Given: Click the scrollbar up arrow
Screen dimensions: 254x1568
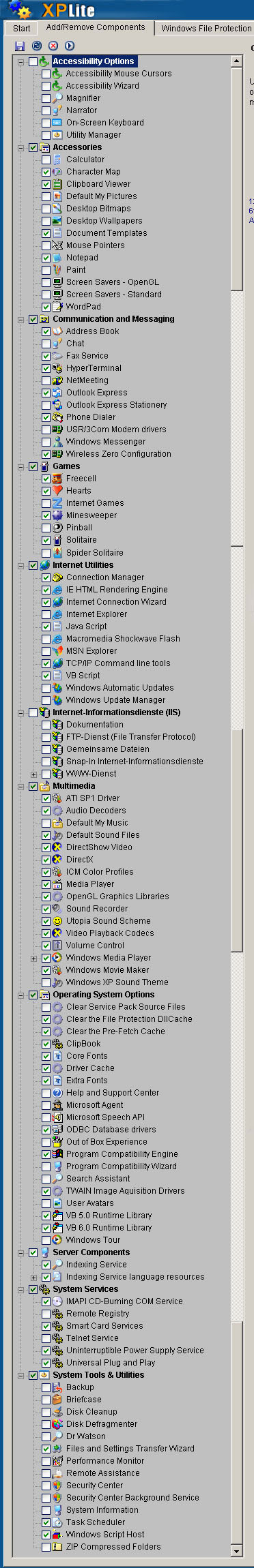Looking at the screenshot, I should click(237, 61).
